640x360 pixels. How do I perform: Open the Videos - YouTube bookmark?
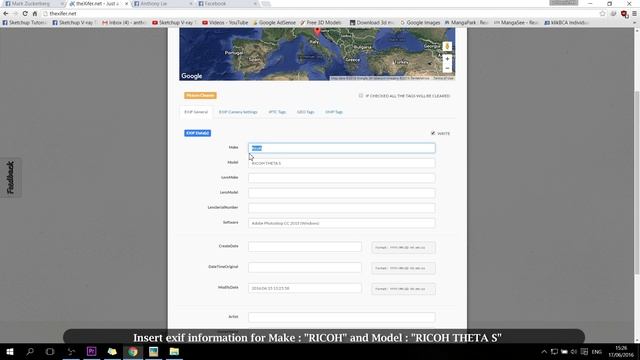click(x=225, y=22)
